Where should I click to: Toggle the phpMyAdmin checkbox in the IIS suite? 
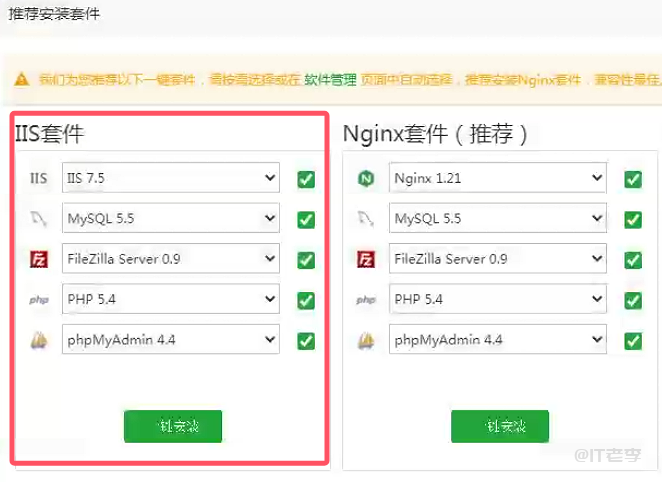(306, 341)
